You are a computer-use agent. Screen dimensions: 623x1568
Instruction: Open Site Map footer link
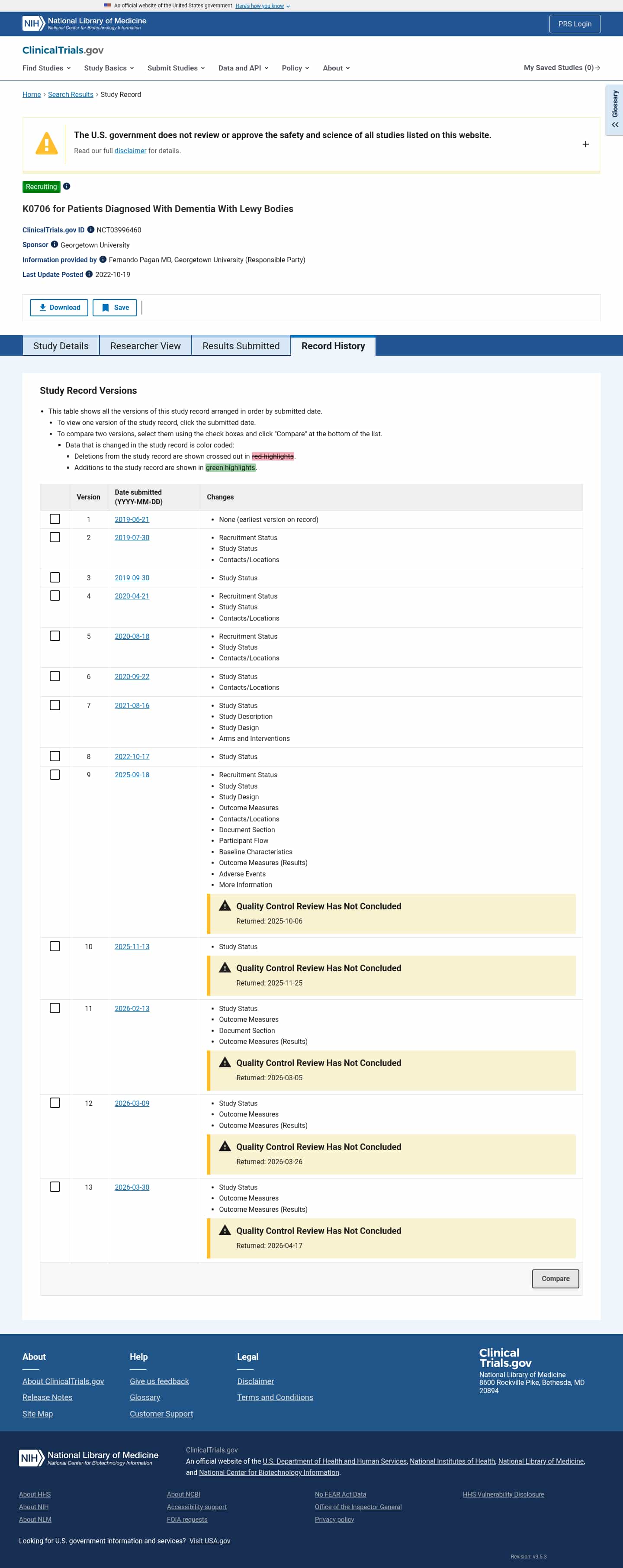point(38,1414)
